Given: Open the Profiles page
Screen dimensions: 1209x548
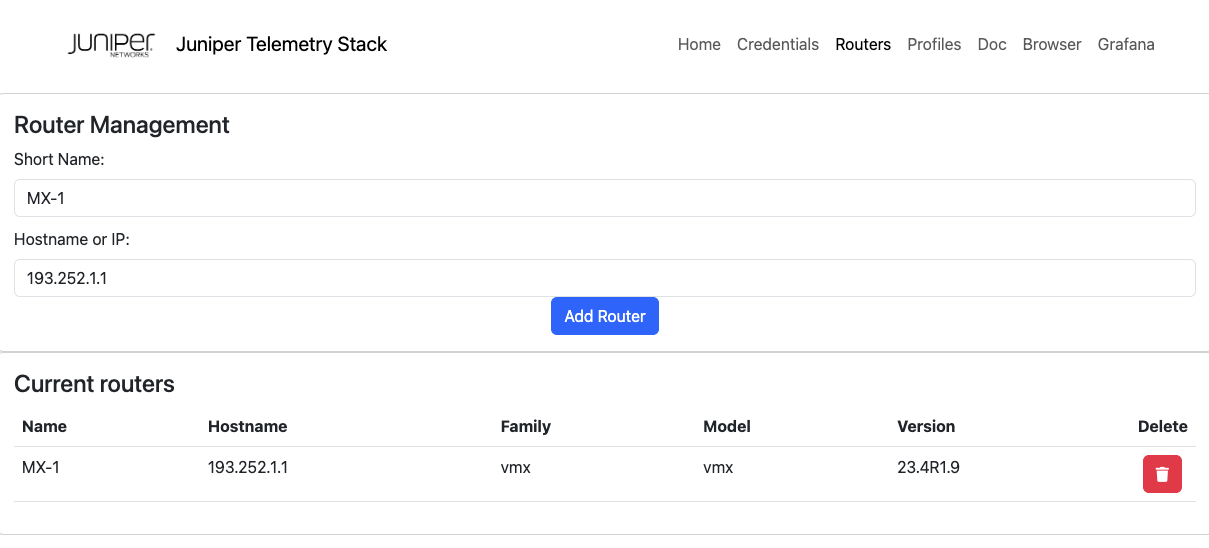Looking at the screenshot, I should [x=934, y=45].
